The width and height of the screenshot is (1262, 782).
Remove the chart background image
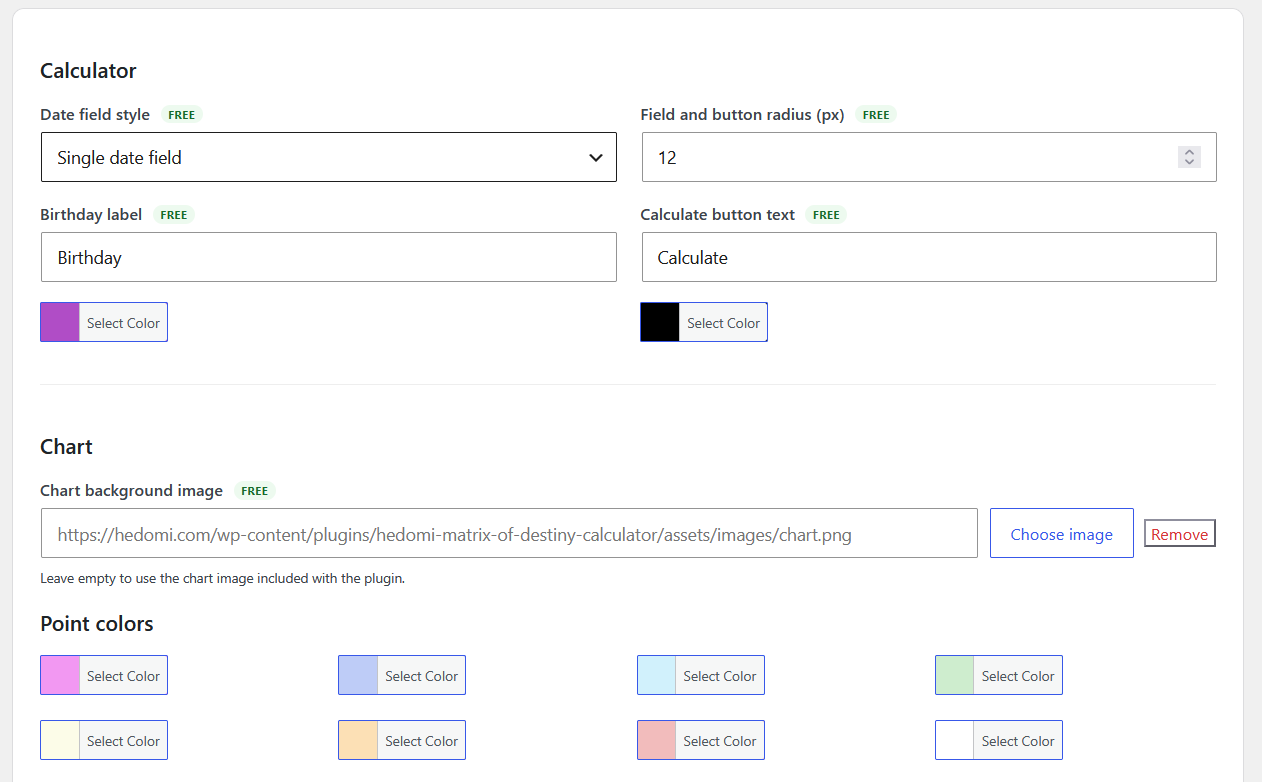point(1179,534)
